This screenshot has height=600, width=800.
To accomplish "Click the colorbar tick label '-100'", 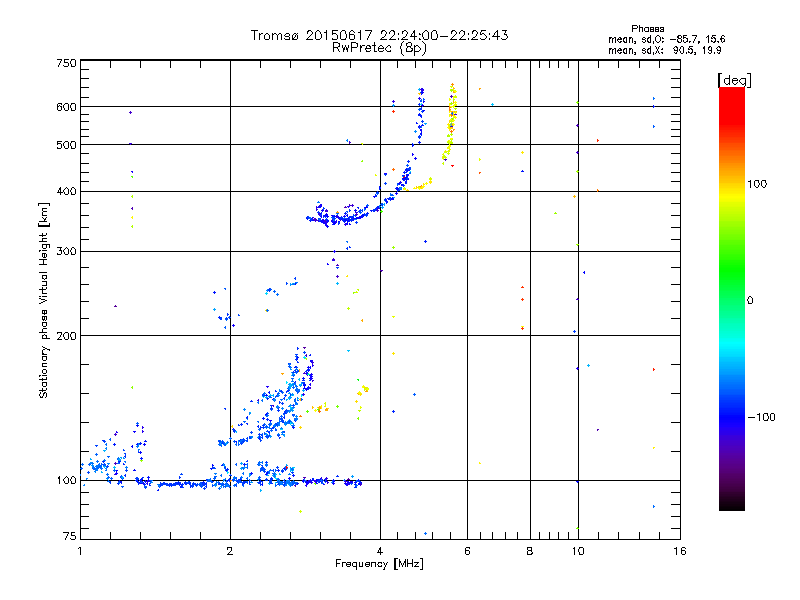I will (x=762, y=417).
